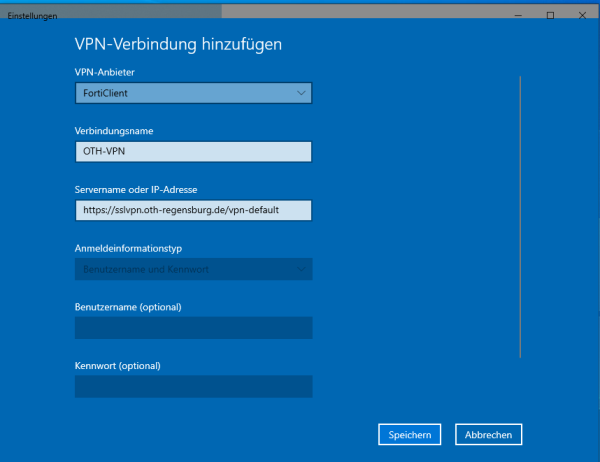
Task: Save the VPN connection with Speichern
Action: (x=409, y=434)
